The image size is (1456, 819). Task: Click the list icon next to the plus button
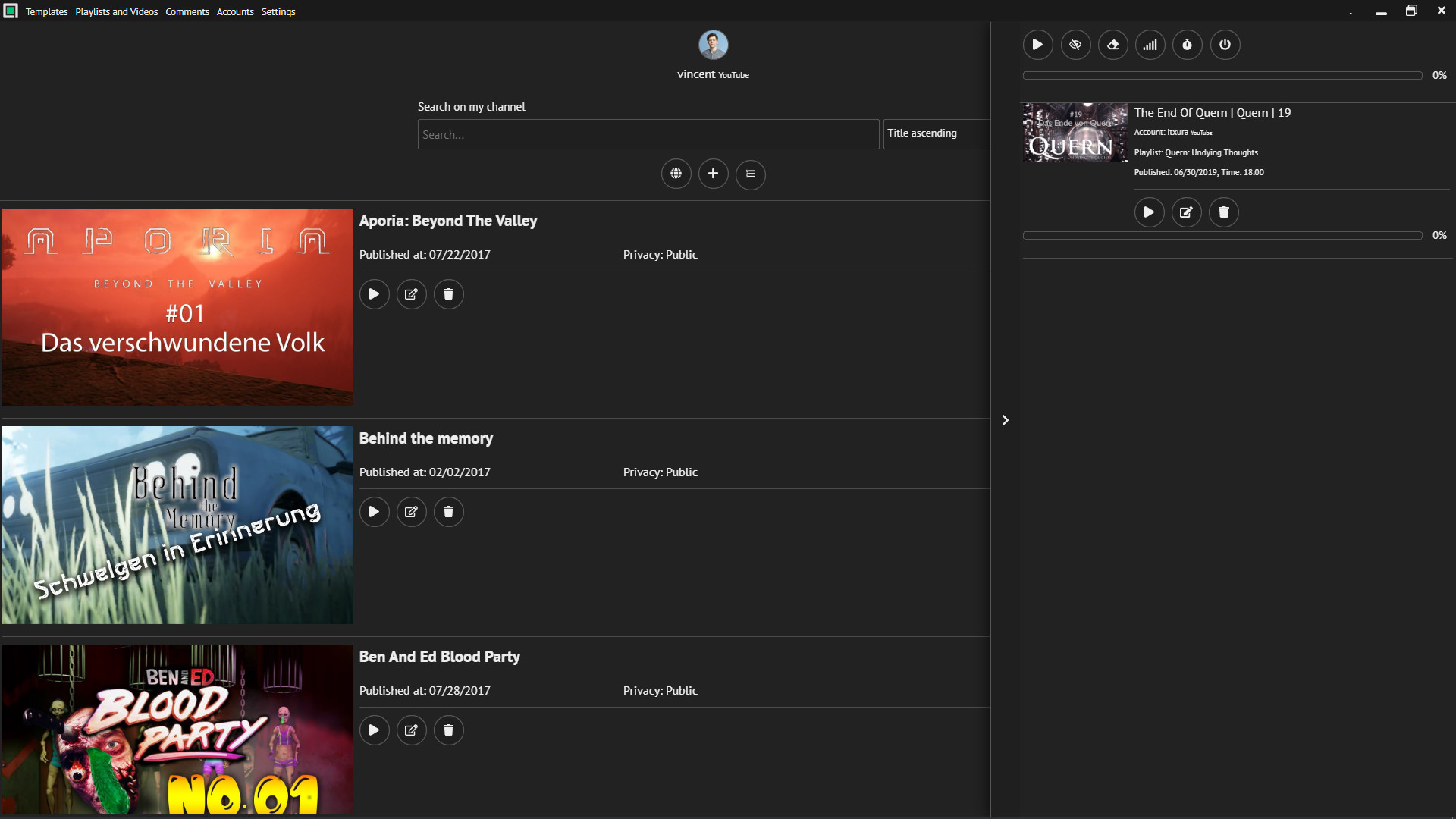750,174
